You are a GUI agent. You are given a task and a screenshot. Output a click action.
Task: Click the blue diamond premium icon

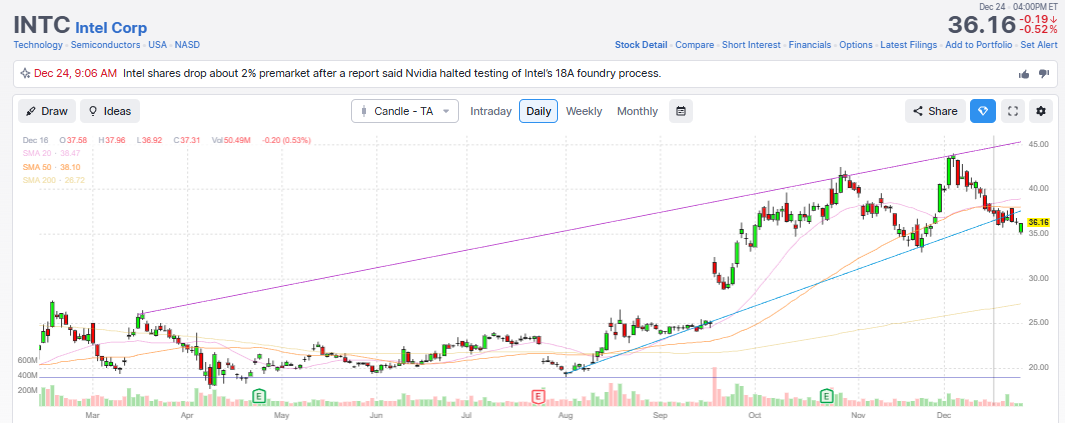983,111
